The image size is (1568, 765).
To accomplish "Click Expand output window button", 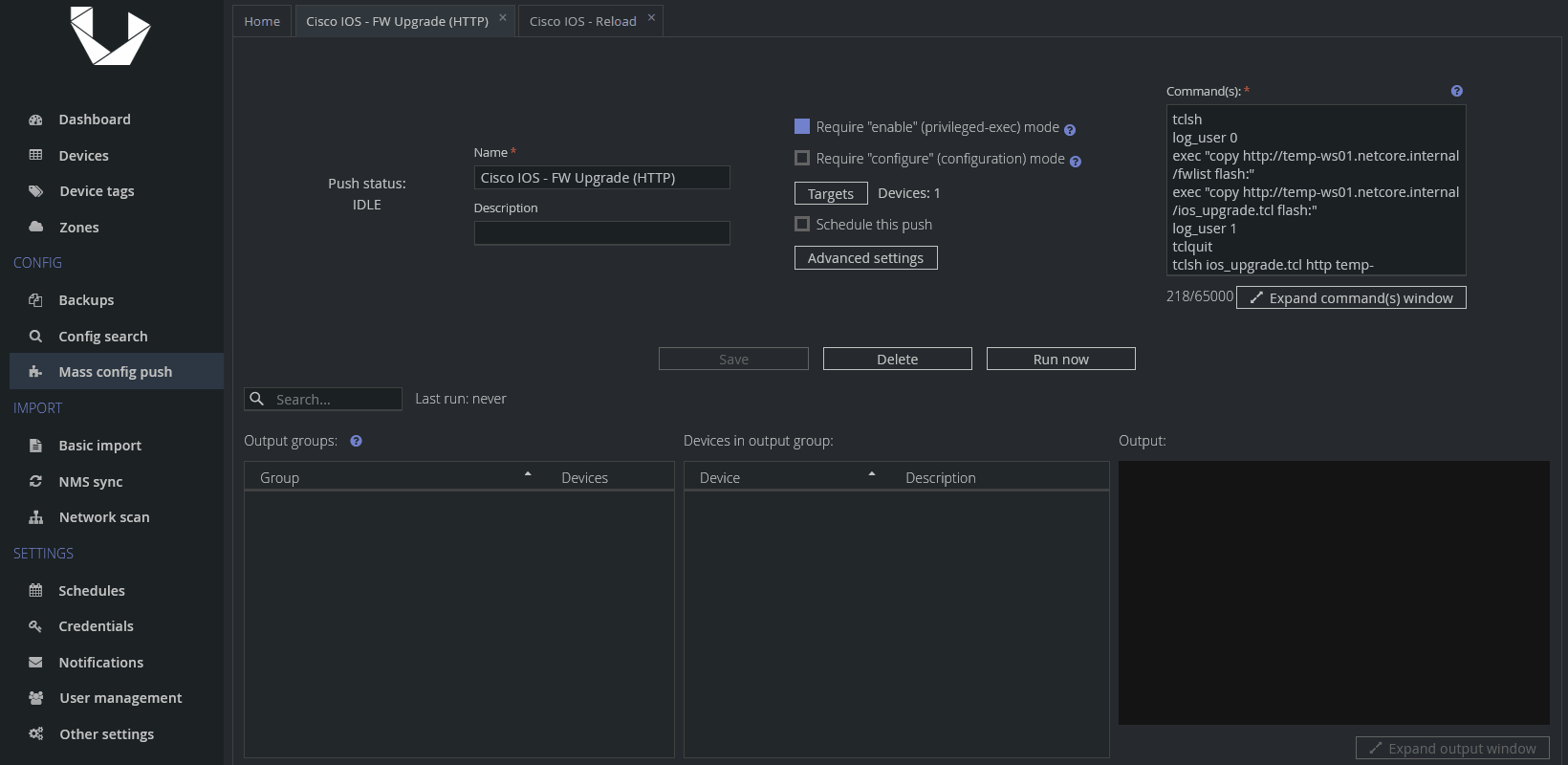I will [x=1452, y=748].
